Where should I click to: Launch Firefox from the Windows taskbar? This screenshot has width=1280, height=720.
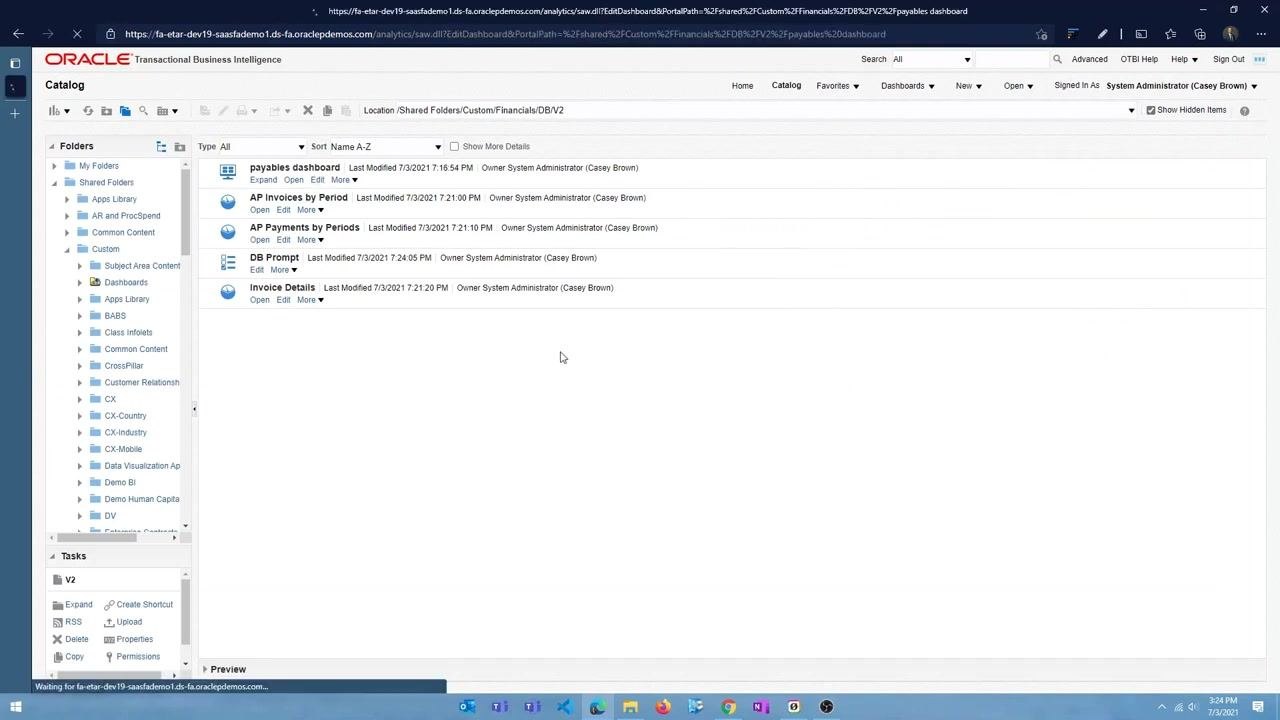coord(663,707)
